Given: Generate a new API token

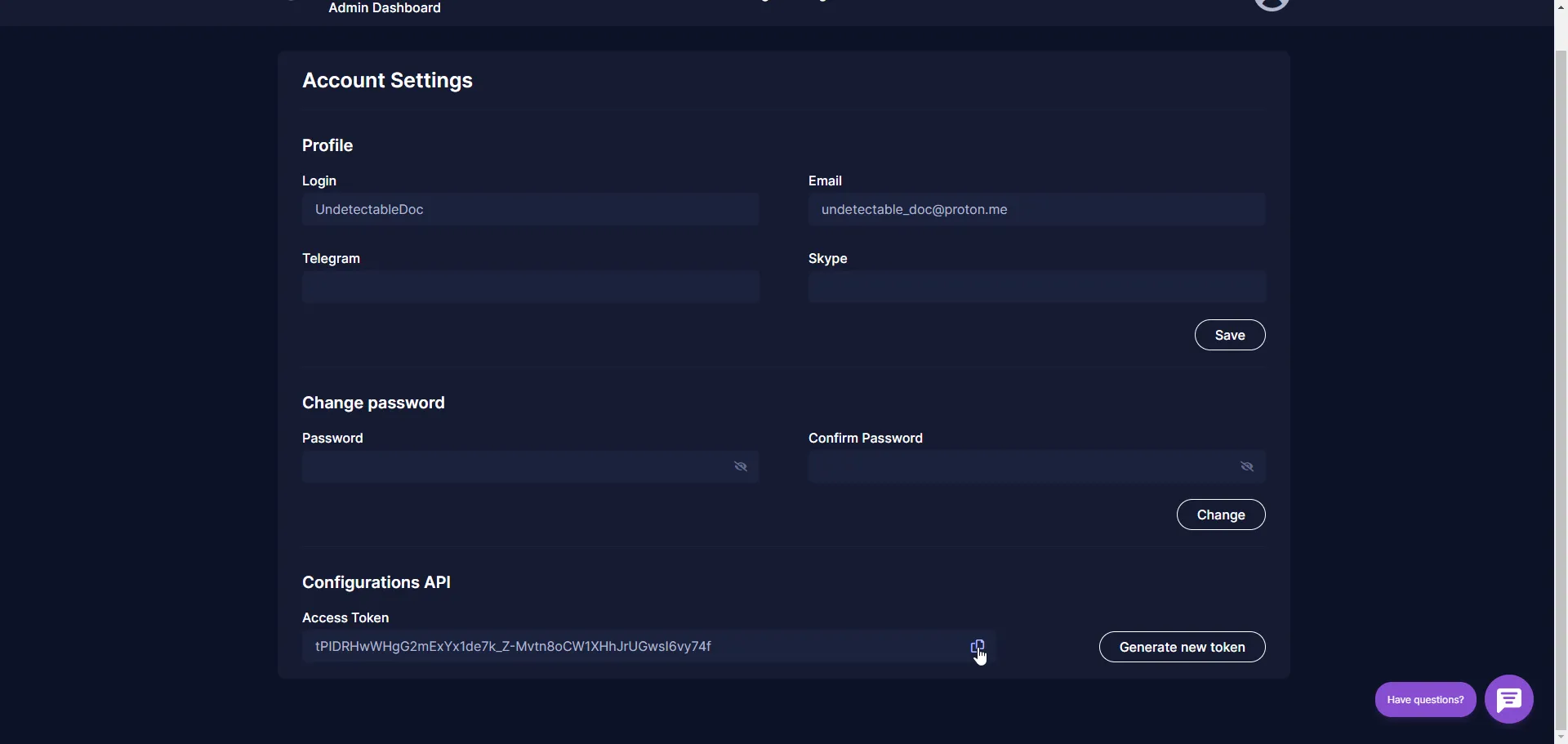Looking at the screenshot, I should click(x=1182, y=647).
